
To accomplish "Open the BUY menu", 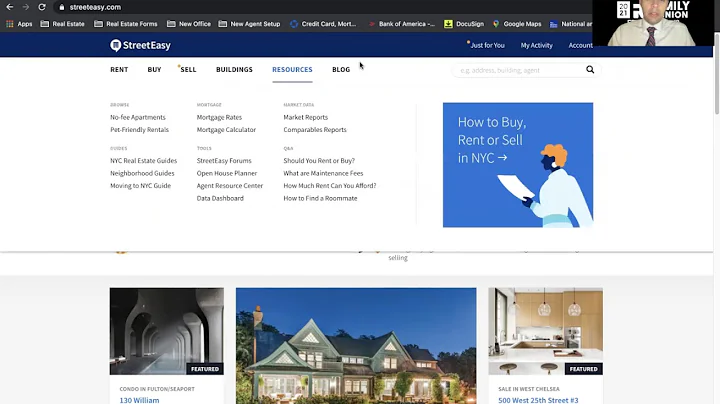I will pyautogui.click(x=154, y=69).
